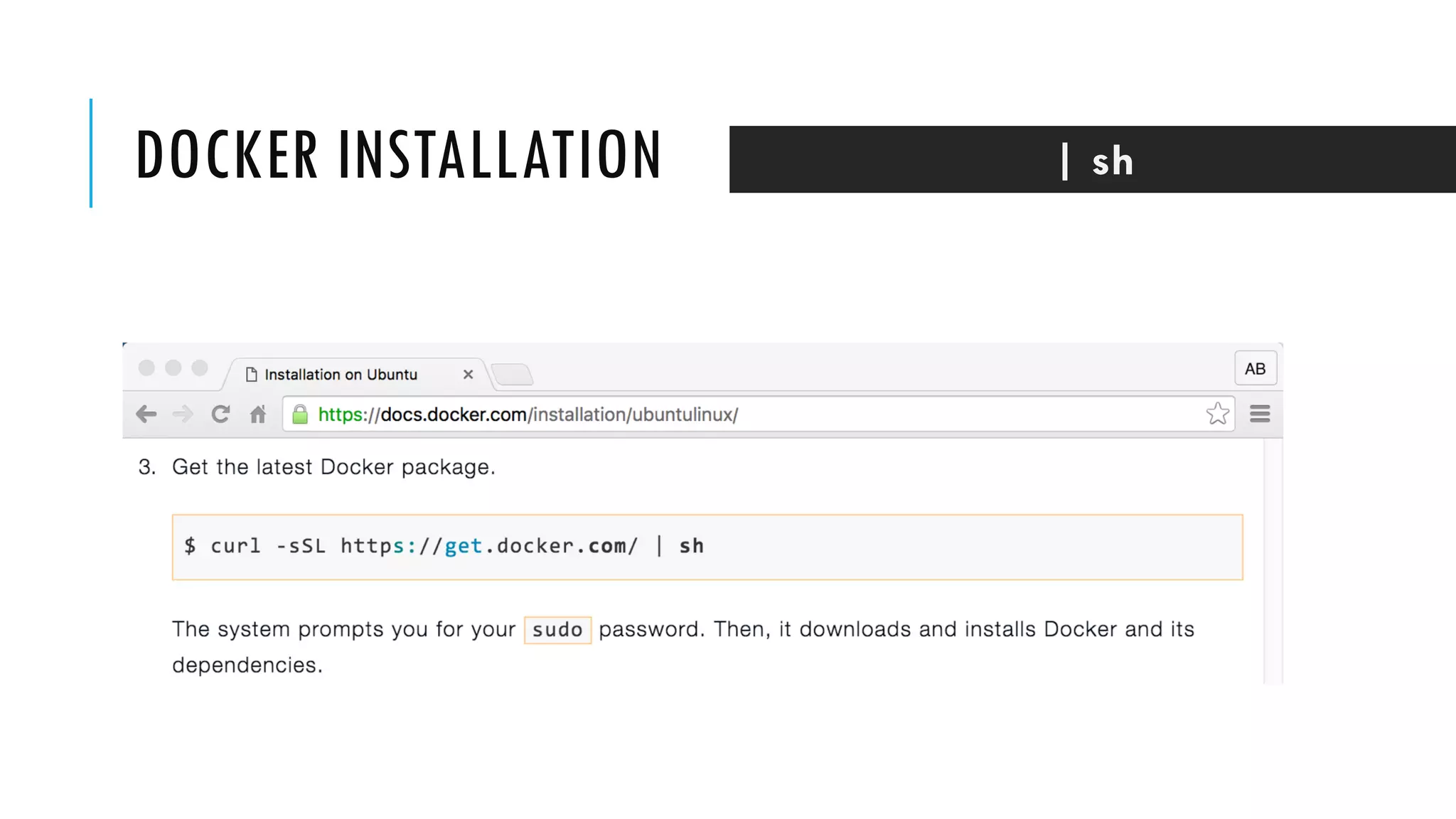Reload the page with the refresh icon

pos(220,414)
